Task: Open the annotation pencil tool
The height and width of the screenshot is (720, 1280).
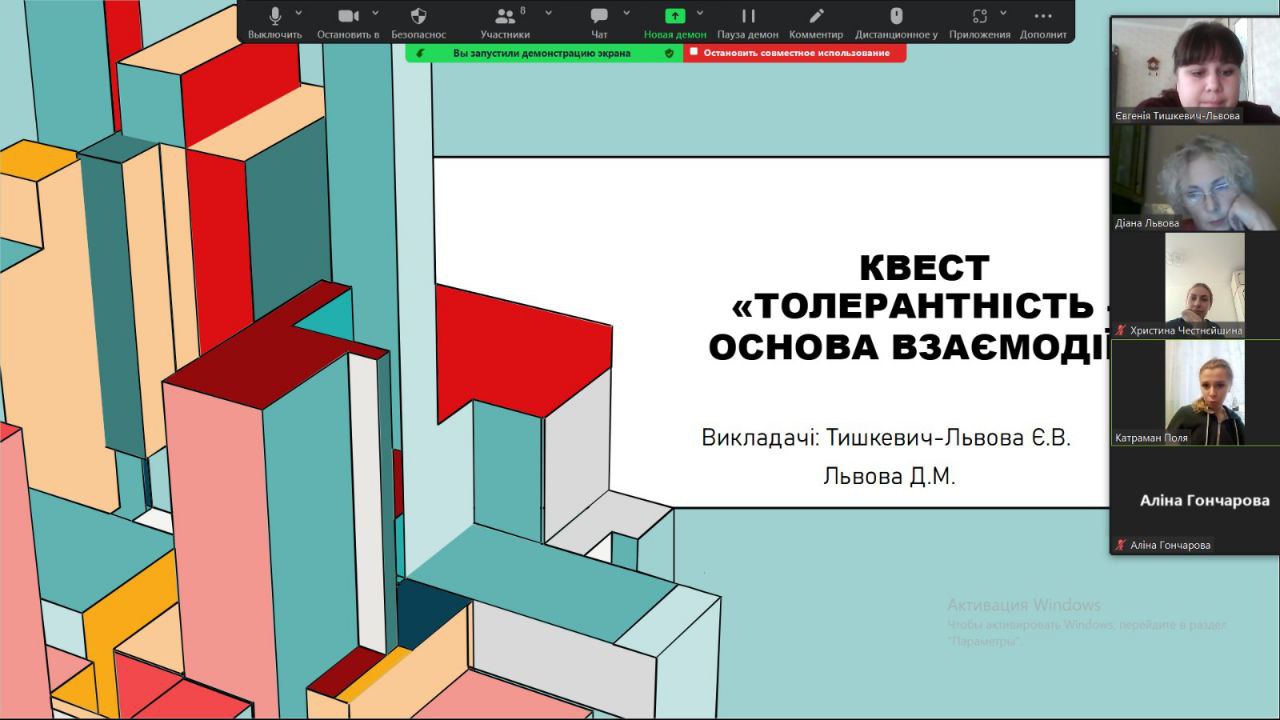Action: click(816, 17)
